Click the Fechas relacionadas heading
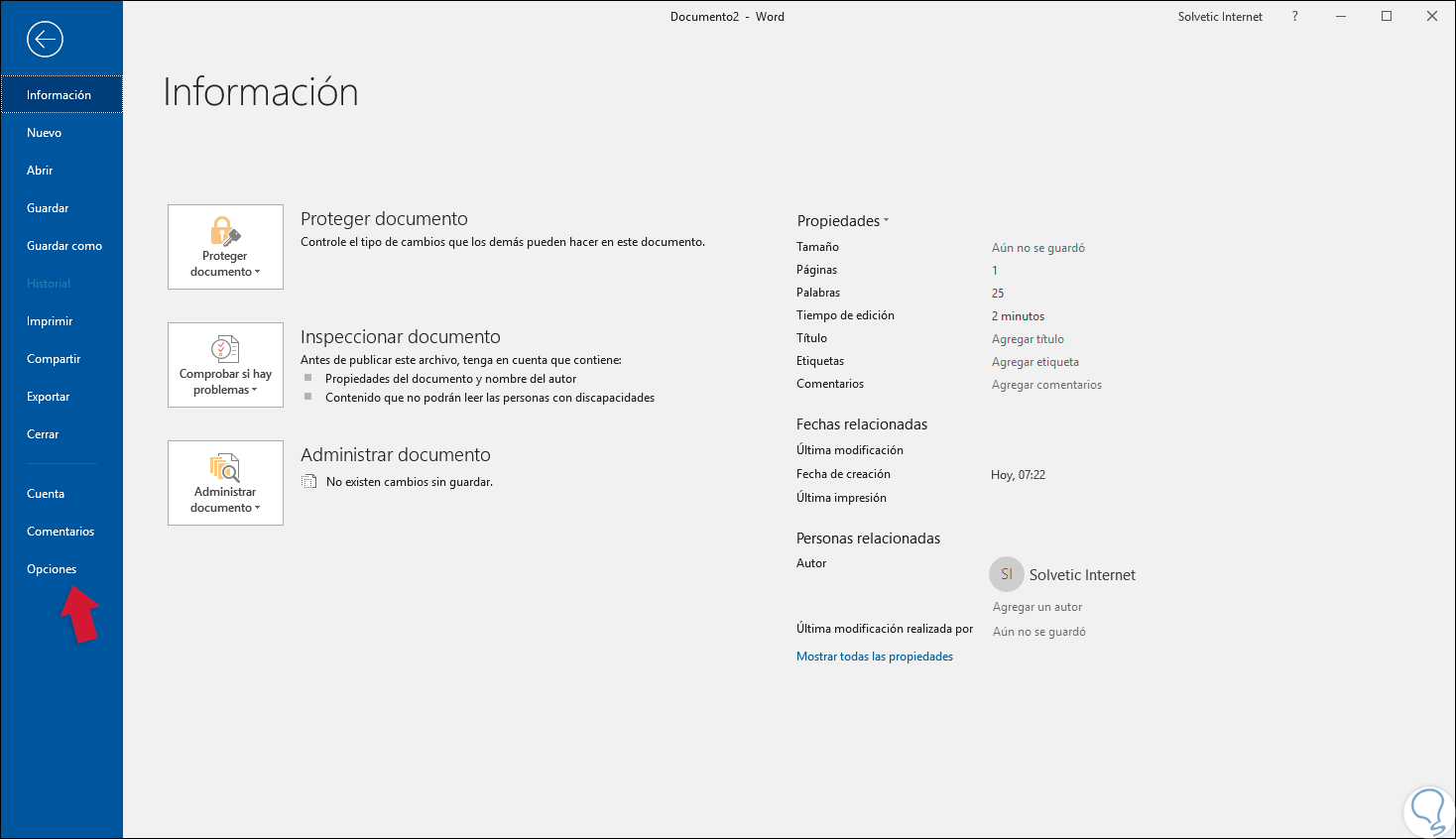Screen dimensions: 1456x839 (x=862, y=424)
